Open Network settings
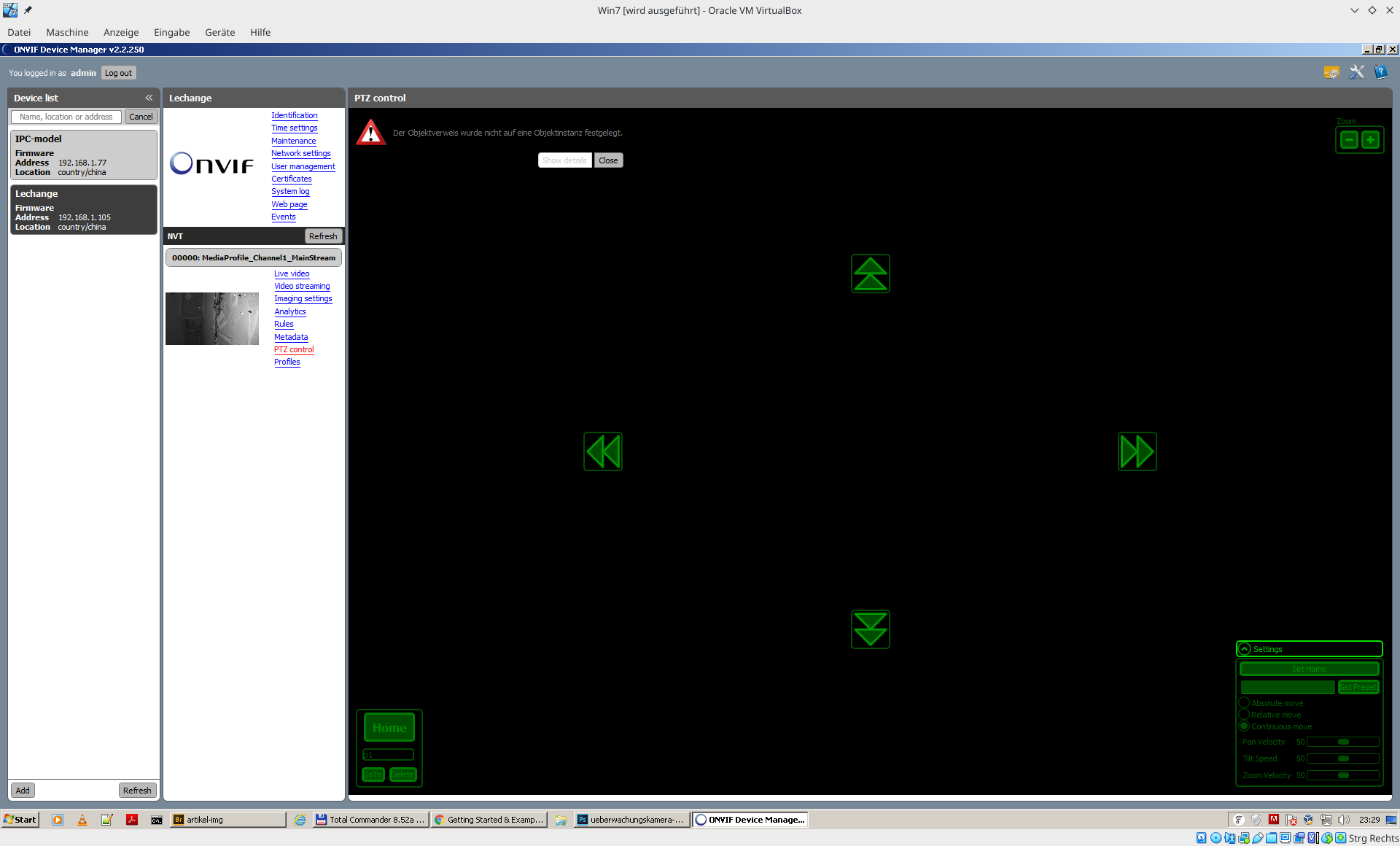Image resolution: width=1400 pixels, height=846 pixels. click(301, 153)
